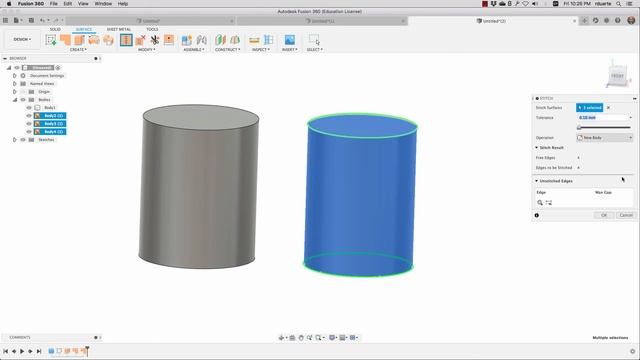
Task: Select the surface Revolve tool icon
Action: pyautogui.click(x=80, y=40)
